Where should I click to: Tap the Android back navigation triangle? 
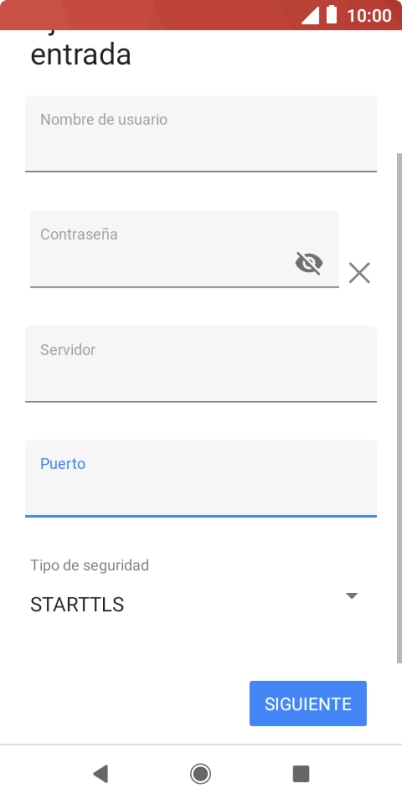pos(100,773)
